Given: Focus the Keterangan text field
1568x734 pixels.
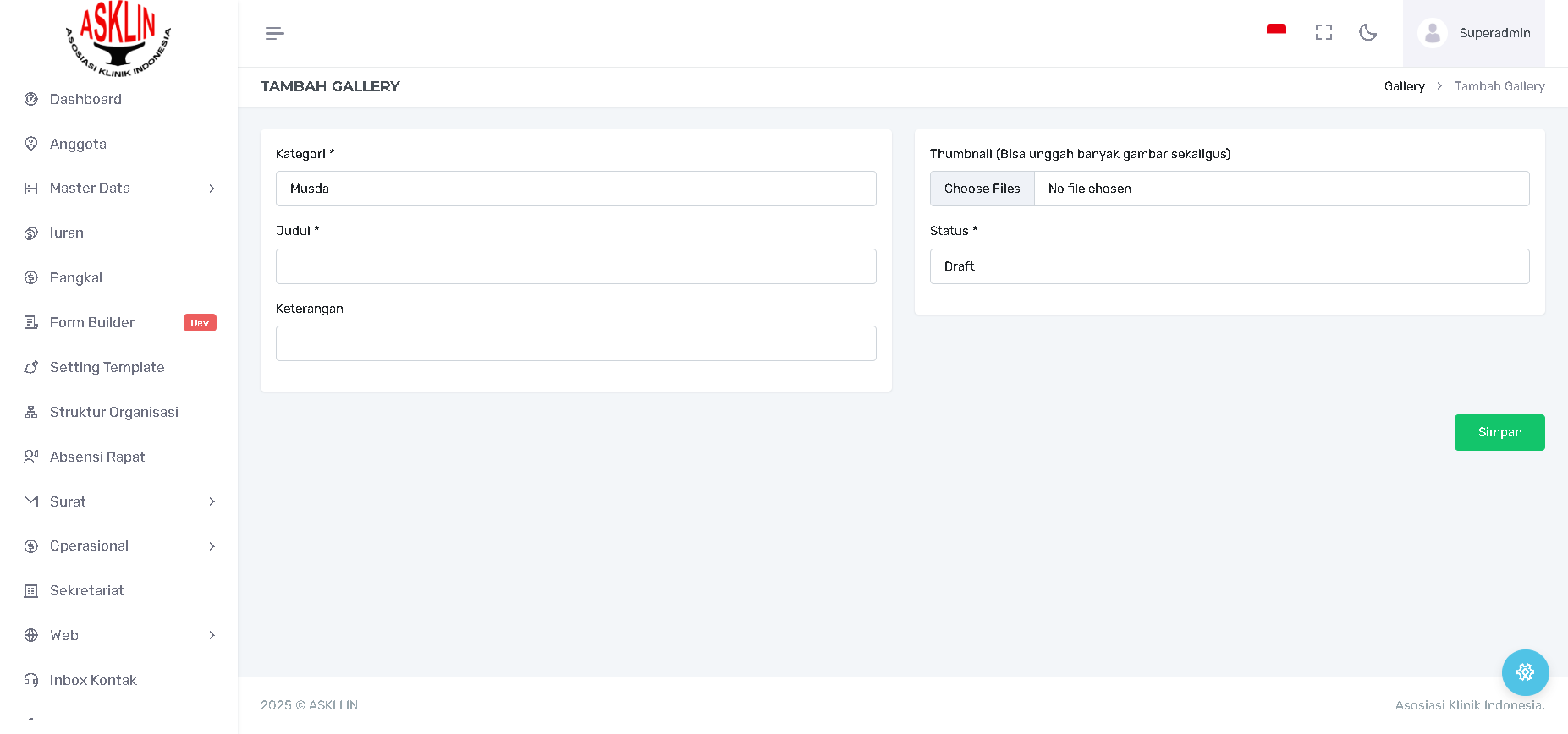Looking at the screenshot, I should click(575, 343).
